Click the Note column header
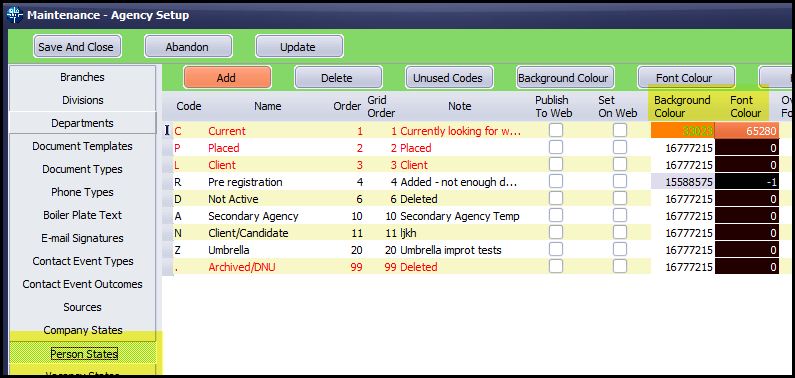 click(x=459, y=106)
